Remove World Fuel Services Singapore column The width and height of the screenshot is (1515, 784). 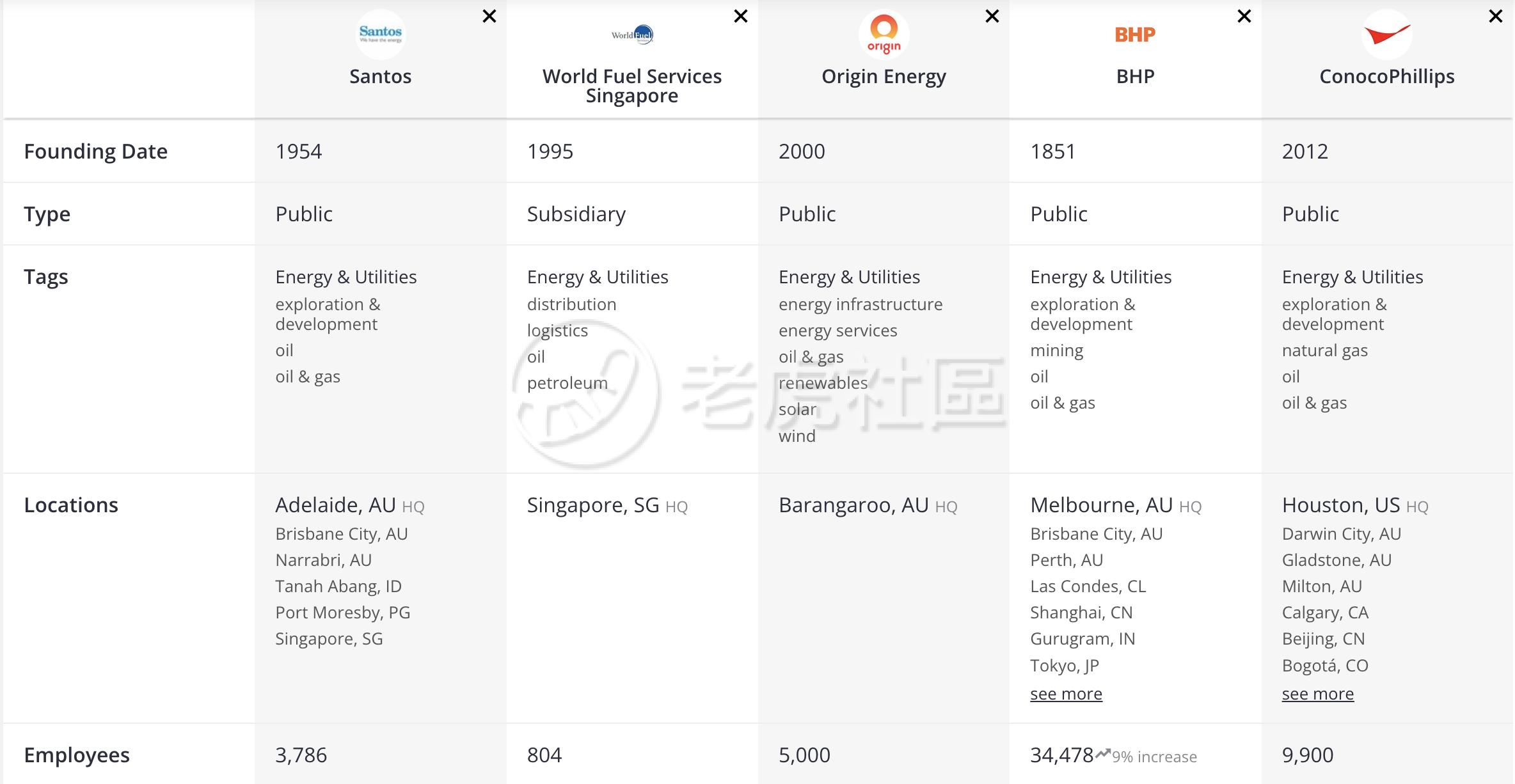pyautogui.click(x=741, y=17)
